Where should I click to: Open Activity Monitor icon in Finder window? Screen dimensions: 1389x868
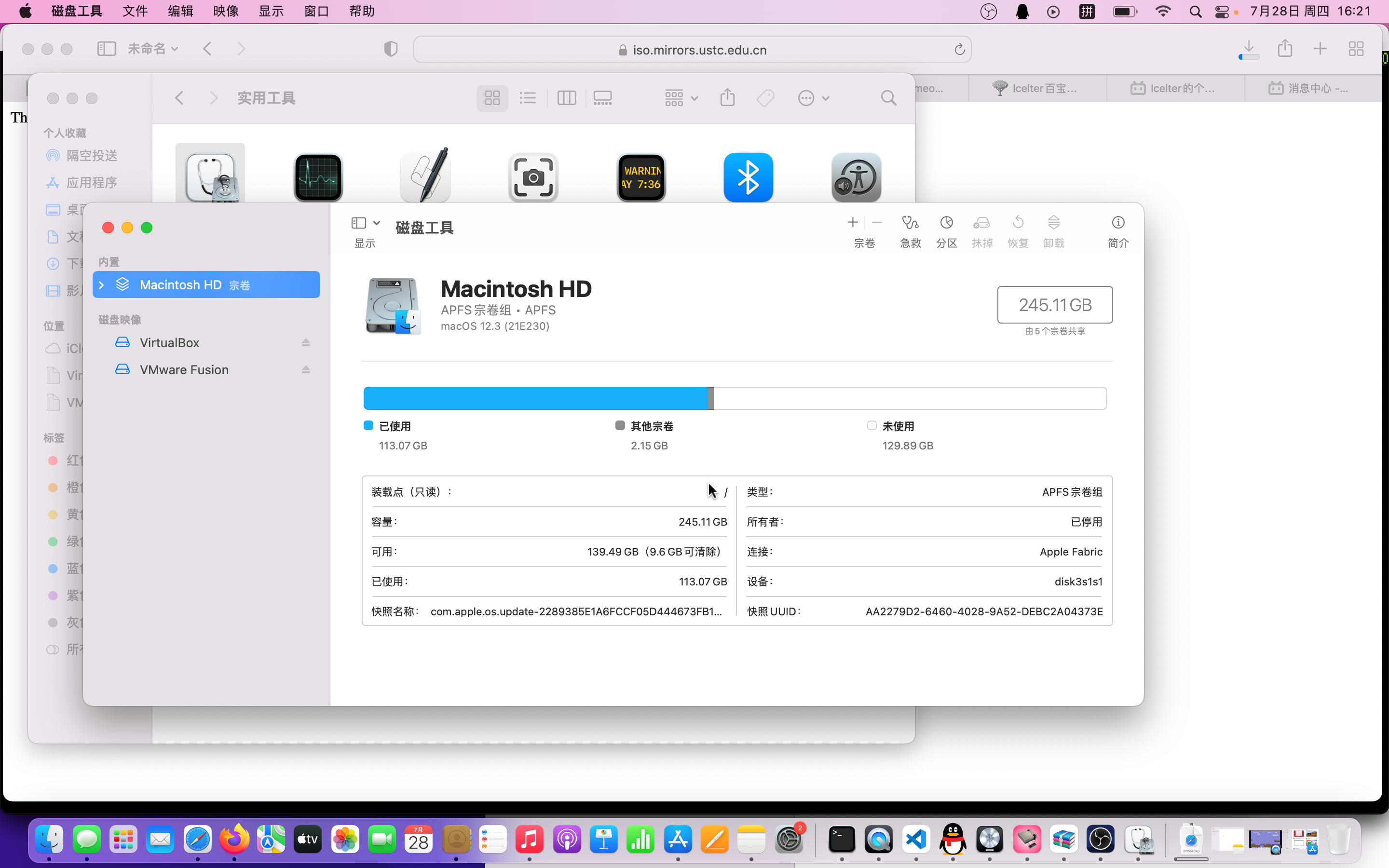click(318, 177)
